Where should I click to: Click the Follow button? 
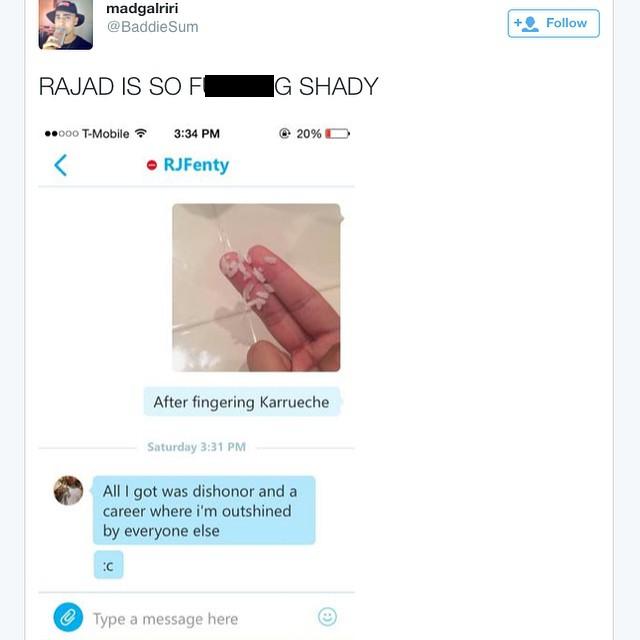(553, 23)
